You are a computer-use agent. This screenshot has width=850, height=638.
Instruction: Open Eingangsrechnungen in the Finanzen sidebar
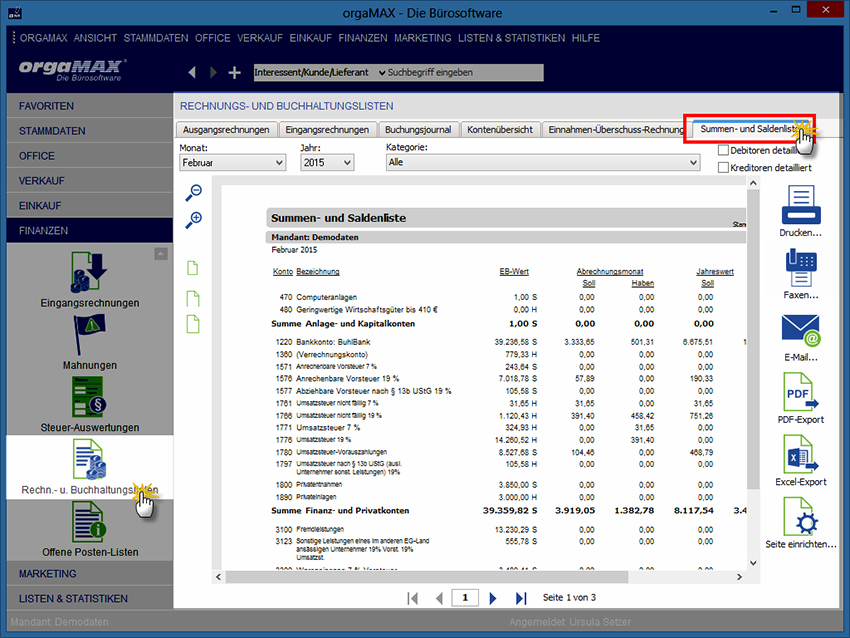click(x=89, y=280)
